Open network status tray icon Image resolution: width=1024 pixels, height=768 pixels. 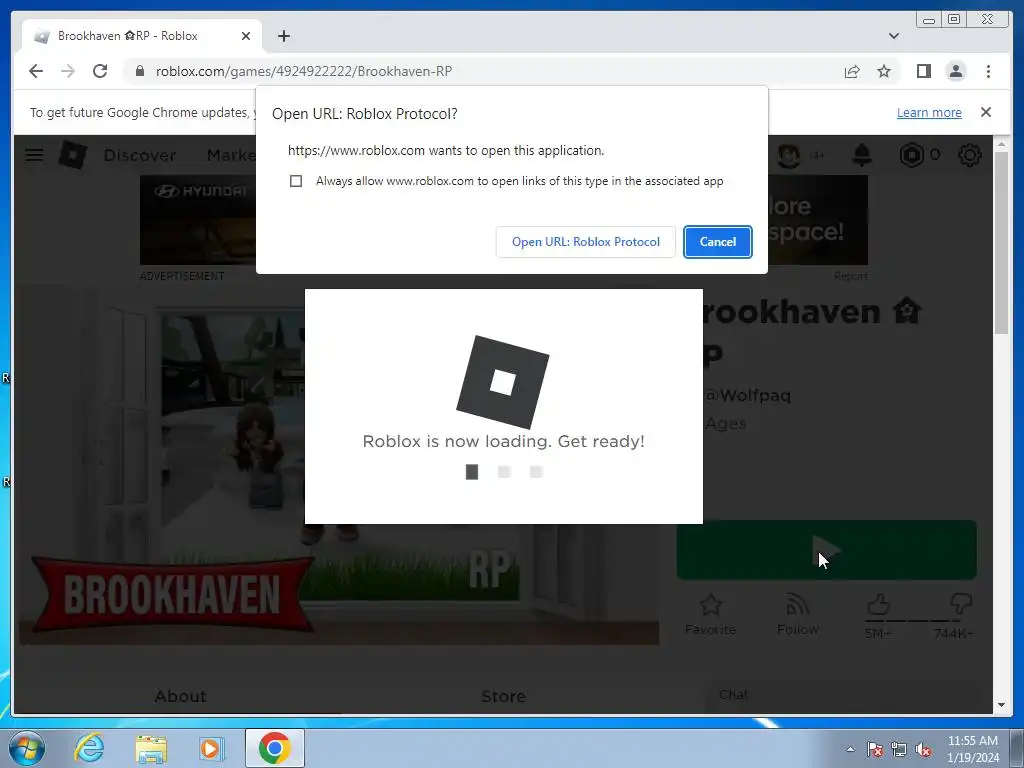pos(899,749)
